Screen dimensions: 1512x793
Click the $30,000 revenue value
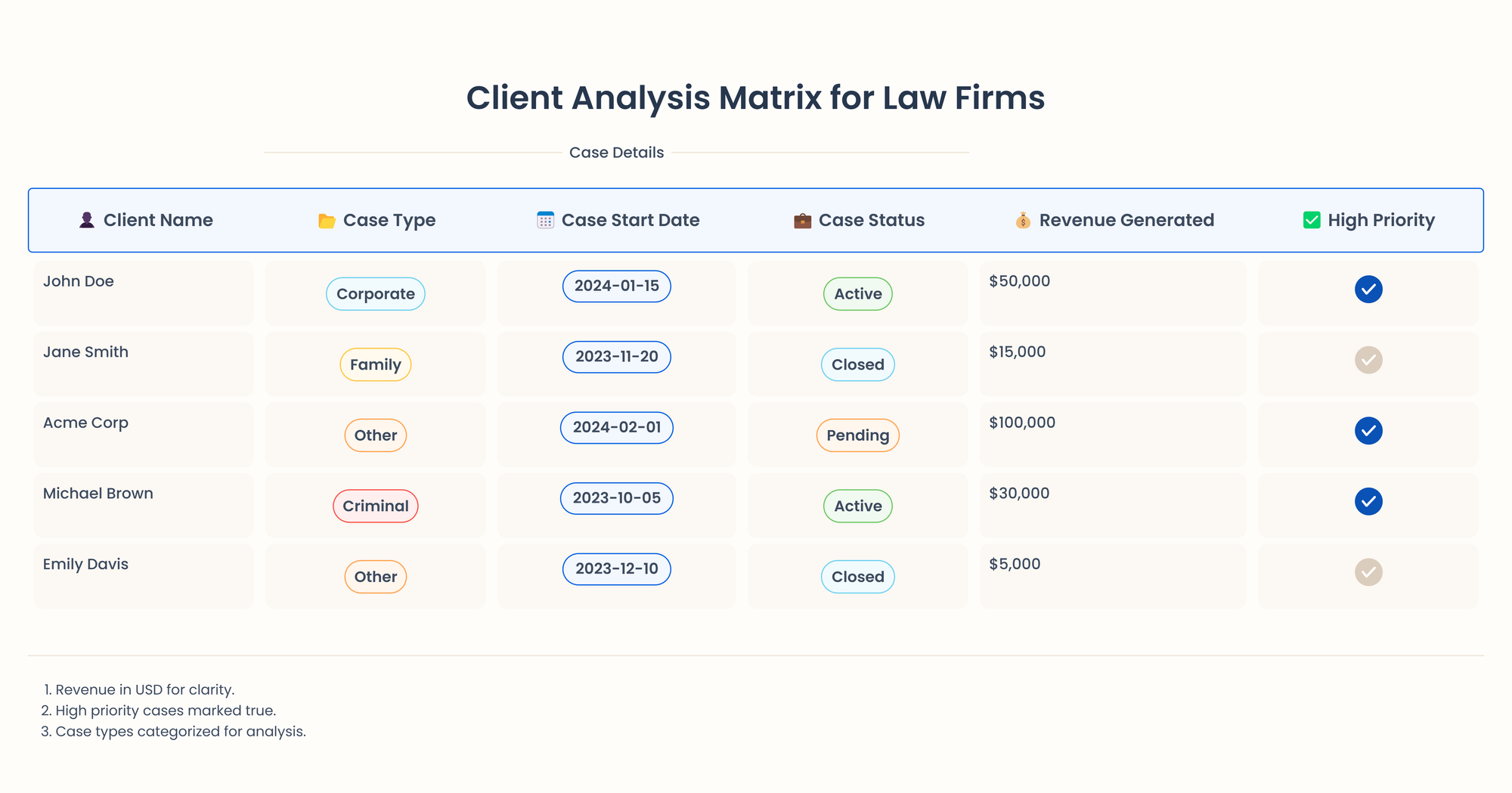(x=1019, y=493)
